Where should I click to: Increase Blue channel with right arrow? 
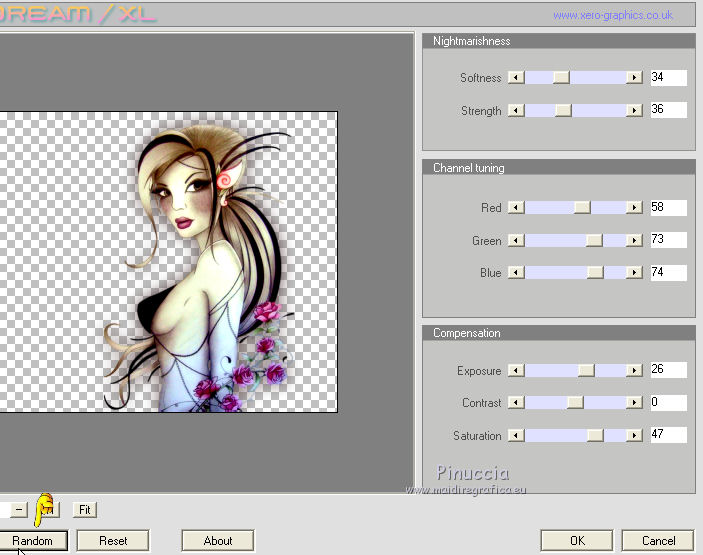634,272
